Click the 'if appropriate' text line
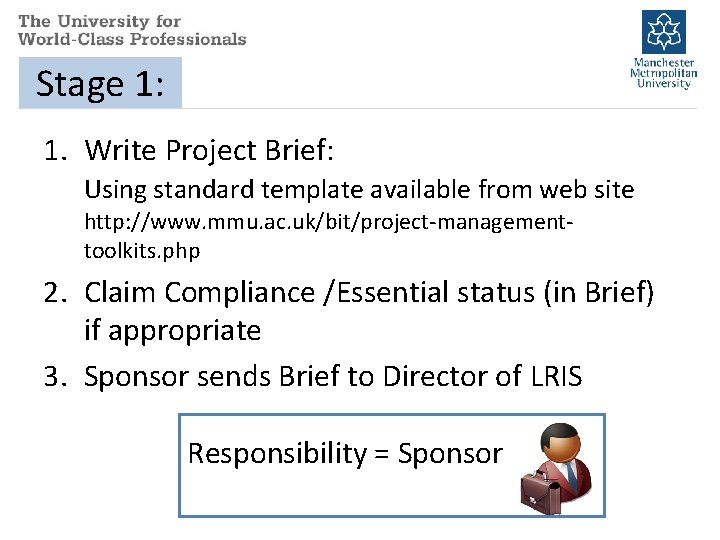Screen dimensions: 720x540 pyautogui.click(x=173, y=330)
